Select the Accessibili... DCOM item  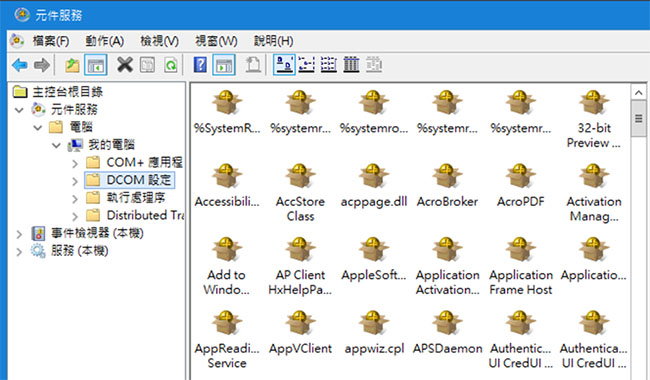(227, 186)
